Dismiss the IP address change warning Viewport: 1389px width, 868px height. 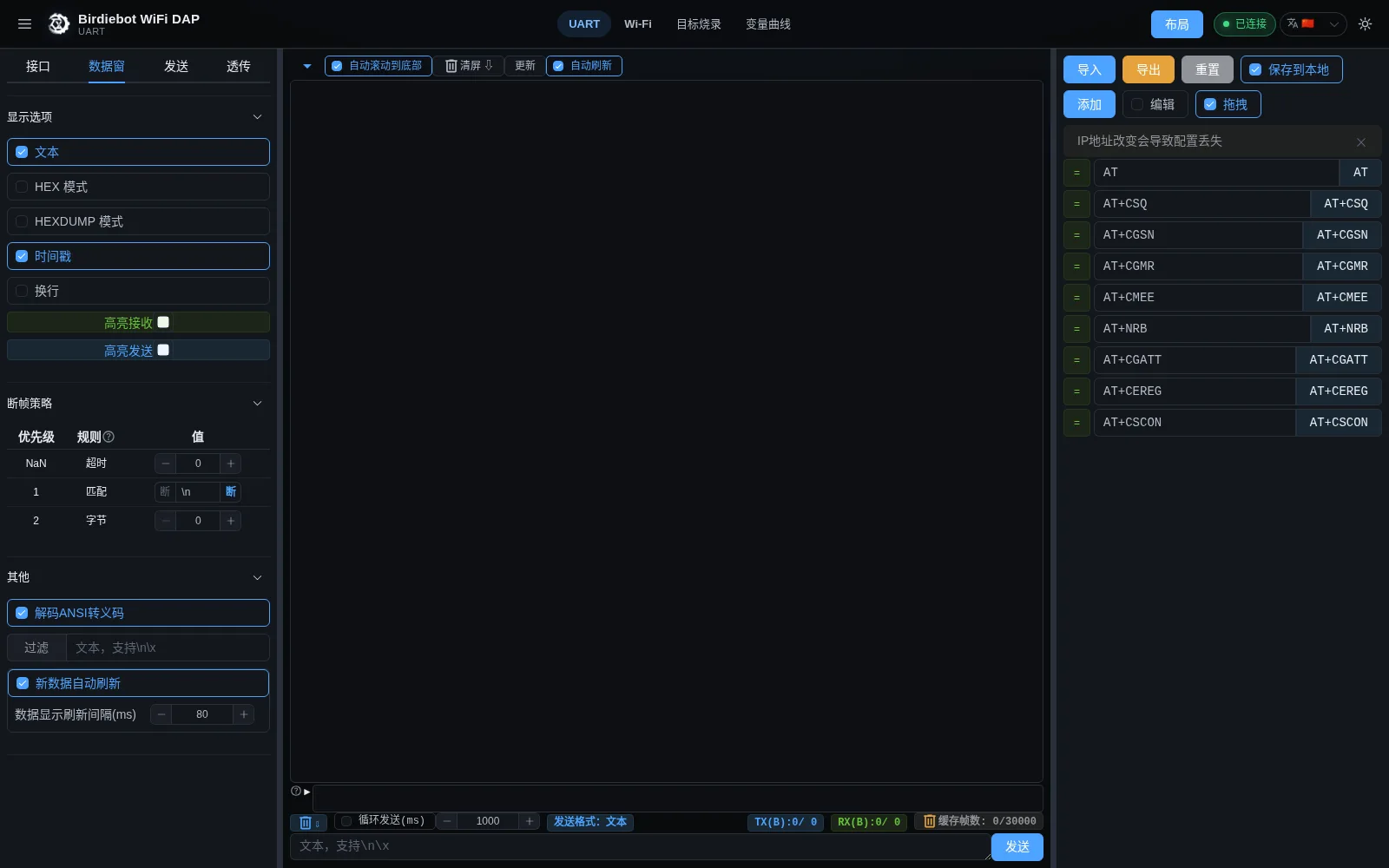pos(1360,142)
